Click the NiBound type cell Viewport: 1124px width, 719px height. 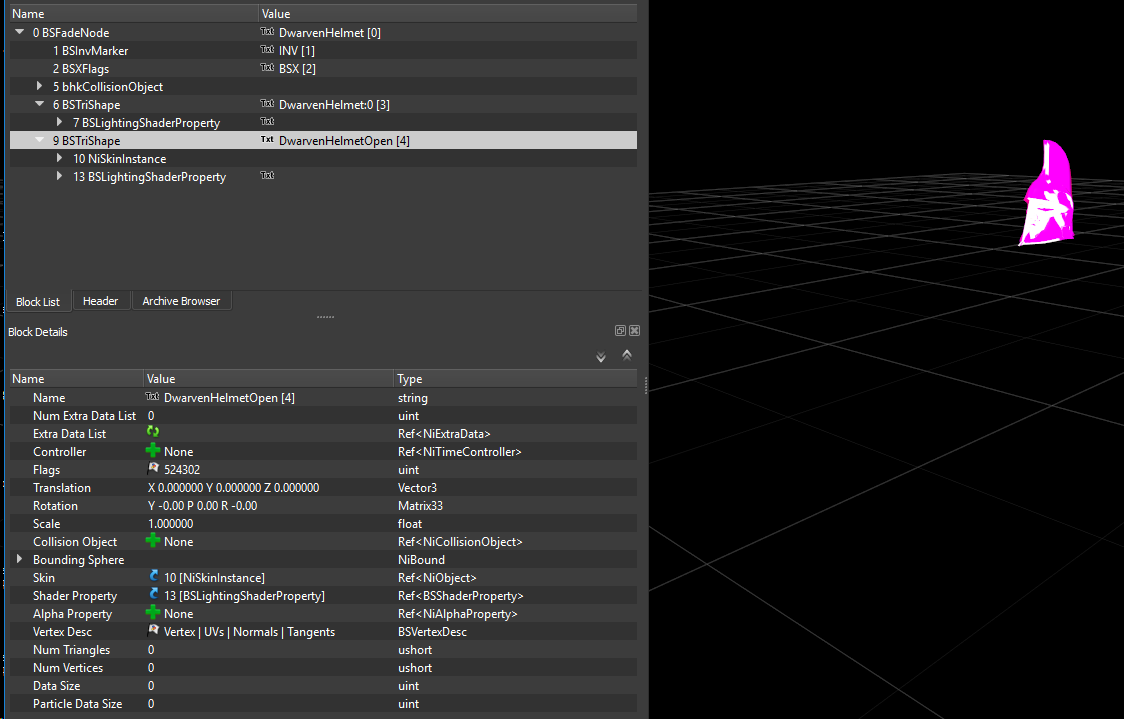421,559
